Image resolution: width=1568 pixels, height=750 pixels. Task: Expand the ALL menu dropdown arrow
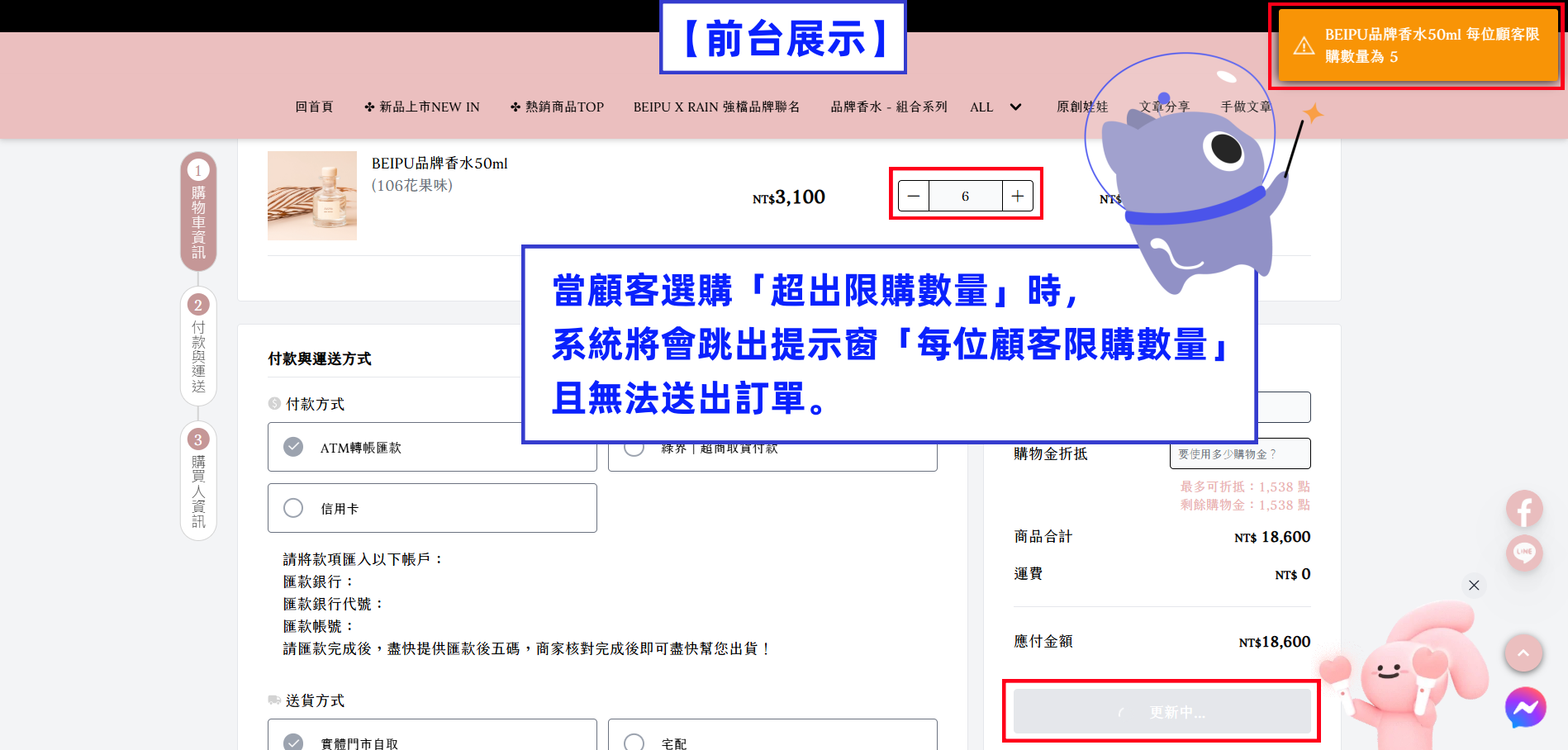1016,107
